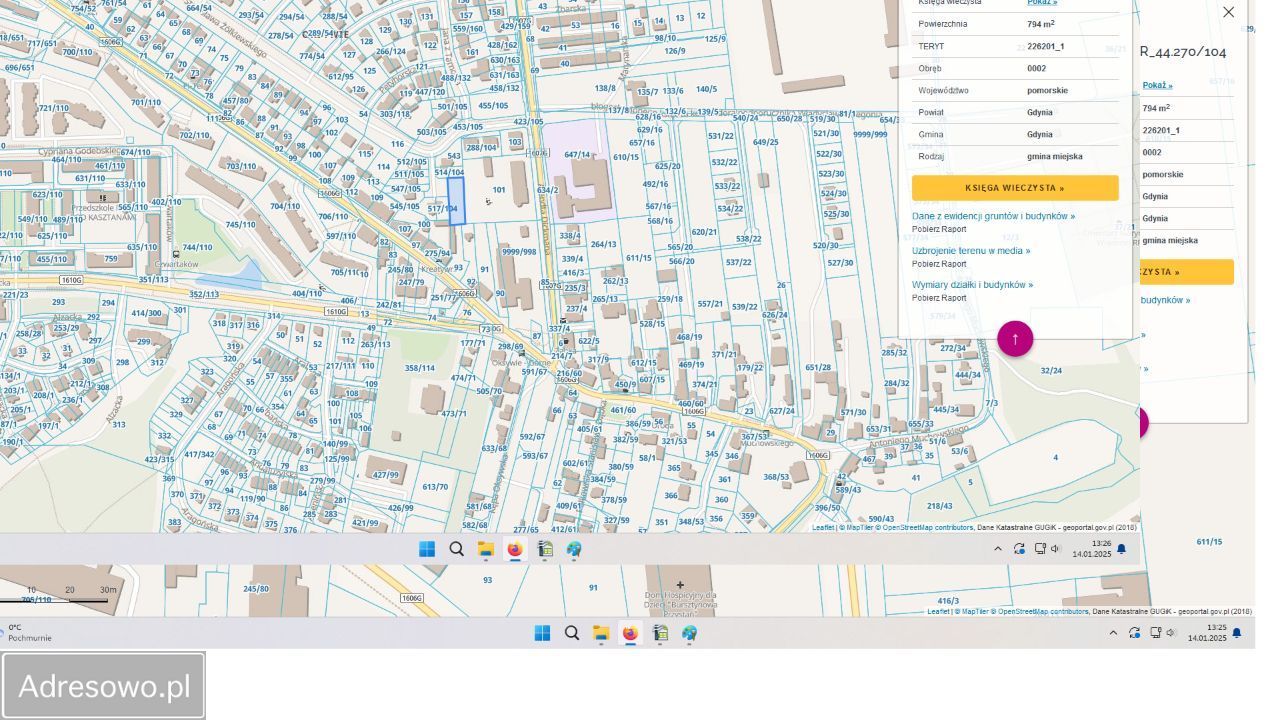The height and width of the screenshot is (720, 1280).
Task: Open volume tray icon in 13:26 taskbar
Action: click(x=1055, y=549)
